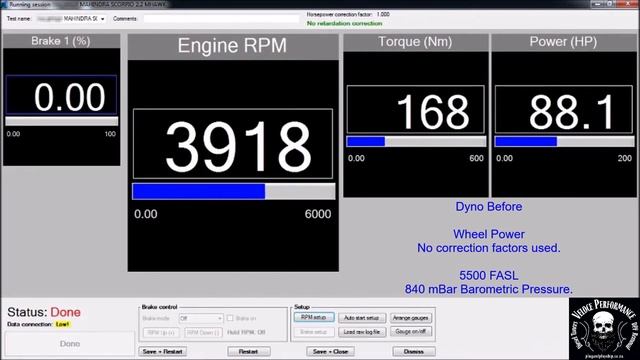This screenshot has height=360, width=640.
Task: Click the Power value 88.1
Action: click(572, 112)
